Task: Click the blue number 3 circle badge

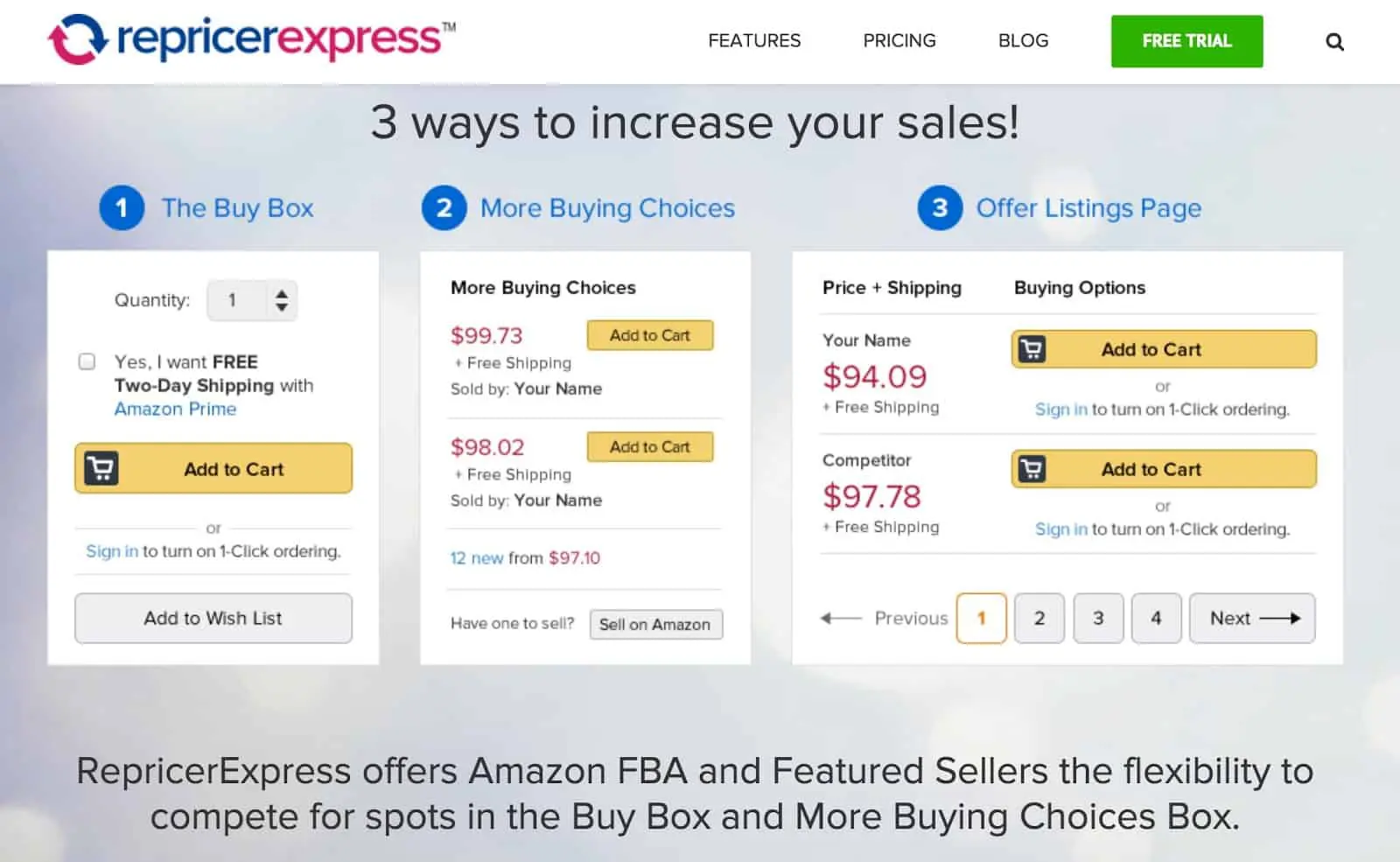Action: 940,208
